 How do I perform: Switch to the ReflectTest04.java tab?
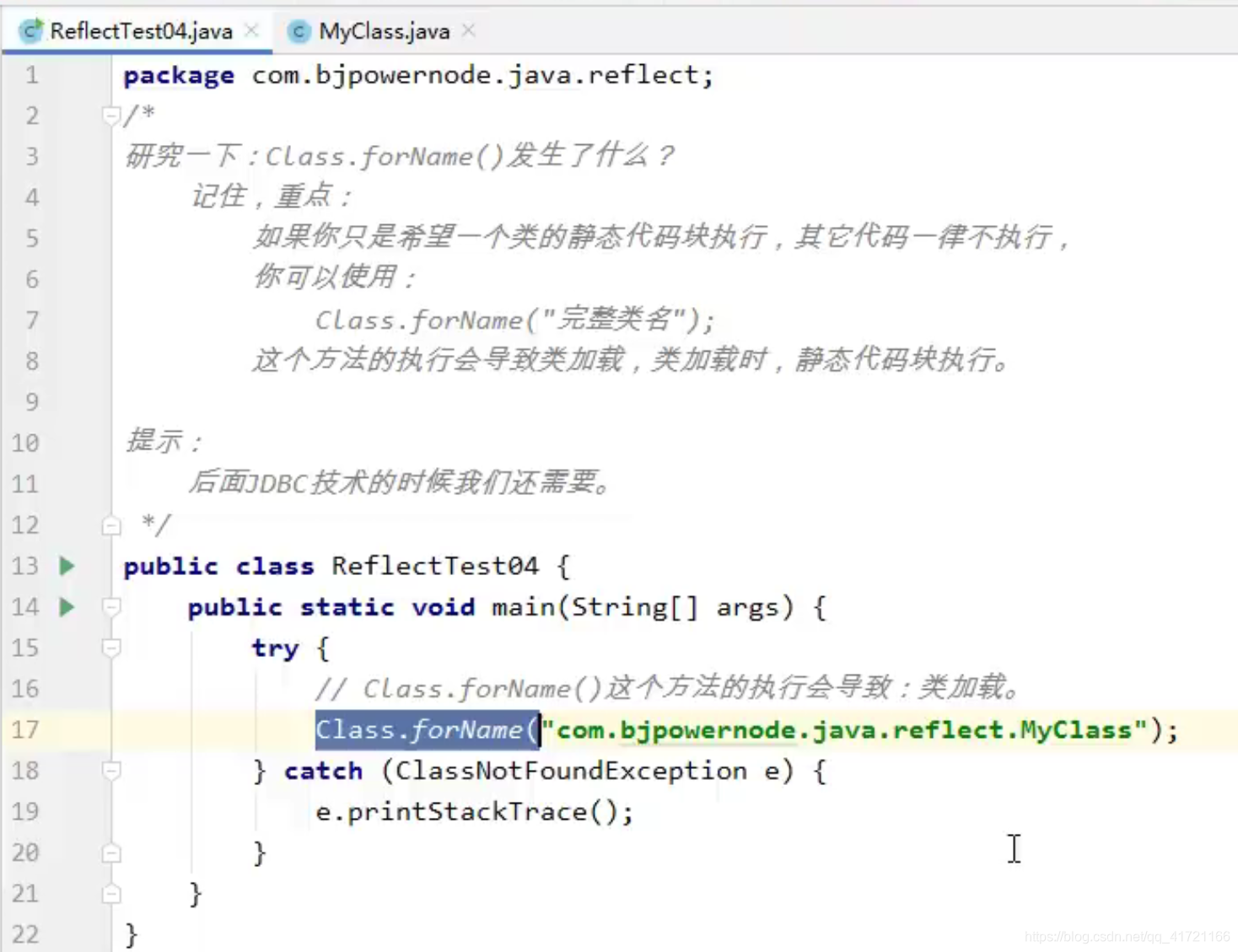point(141,31)
